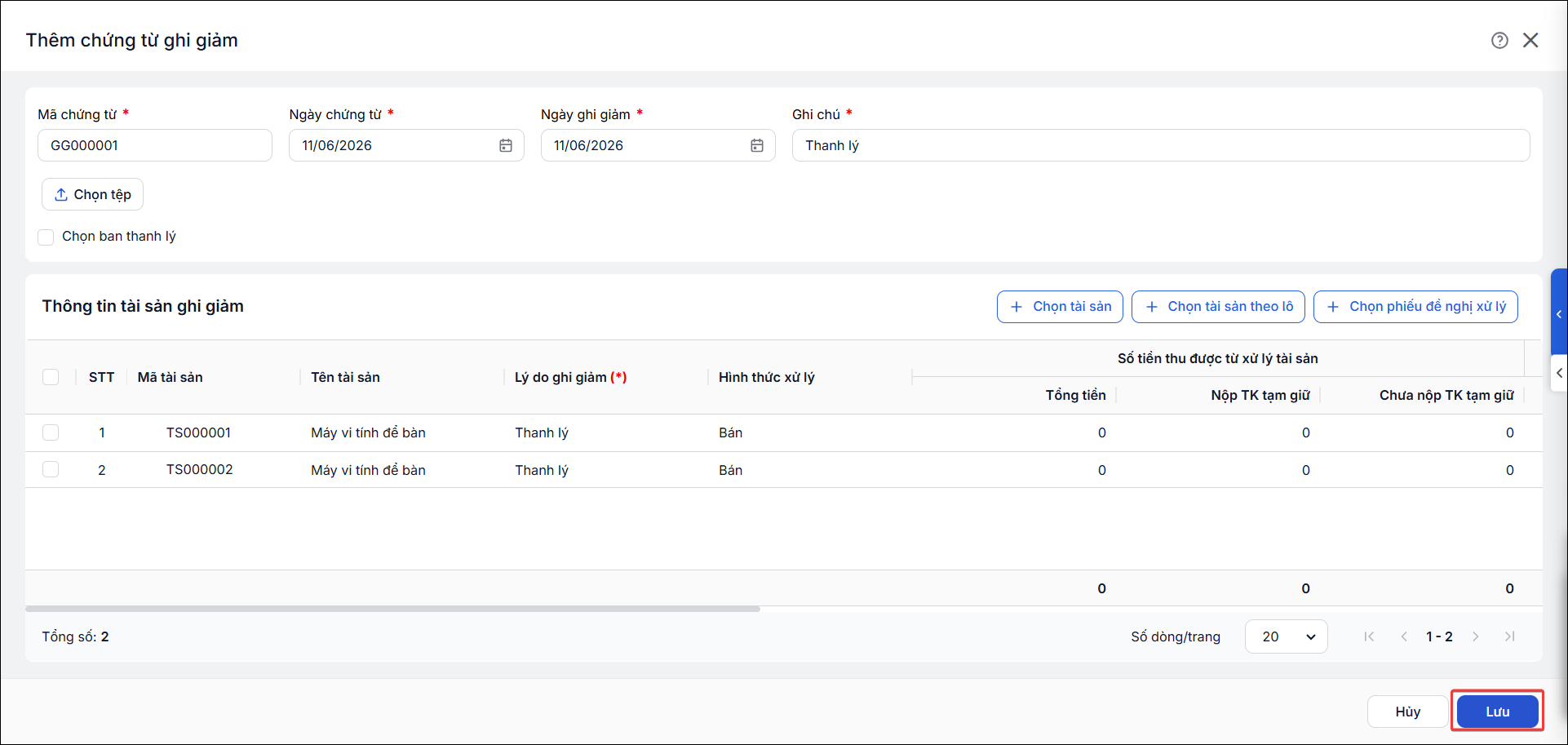The image size is (1568, 745).
Task: Click the Lưu save button
Action: pyautogui.click(x=1498, y=712)
